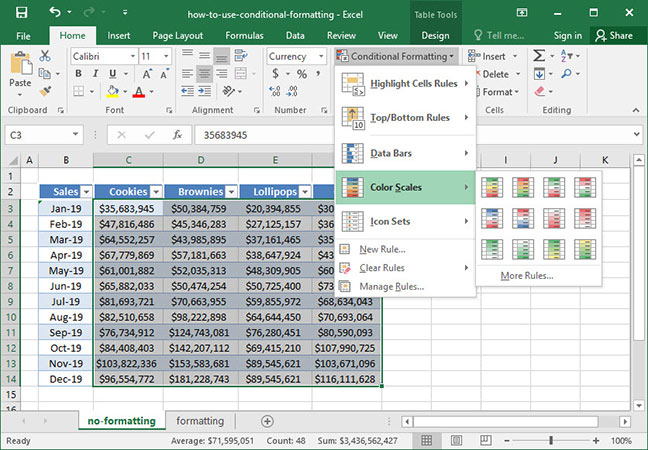The image size is (648, 450).
Task: Open Icon Sets submenu
Action: pyautogui.click(x=405, y=221)
